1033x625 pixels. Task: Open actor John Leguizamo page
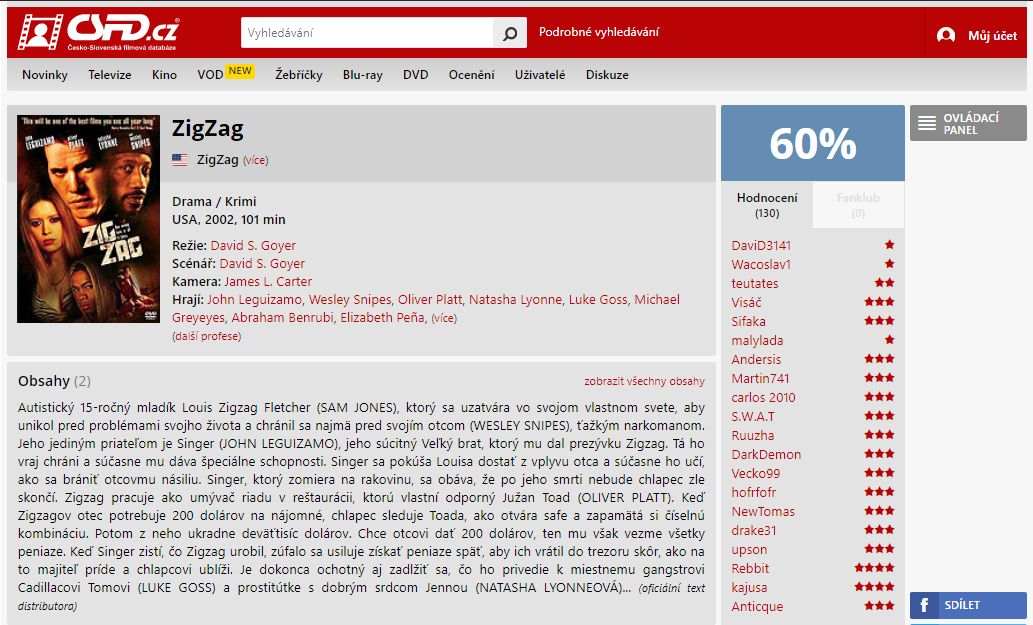tap(254, 300)
